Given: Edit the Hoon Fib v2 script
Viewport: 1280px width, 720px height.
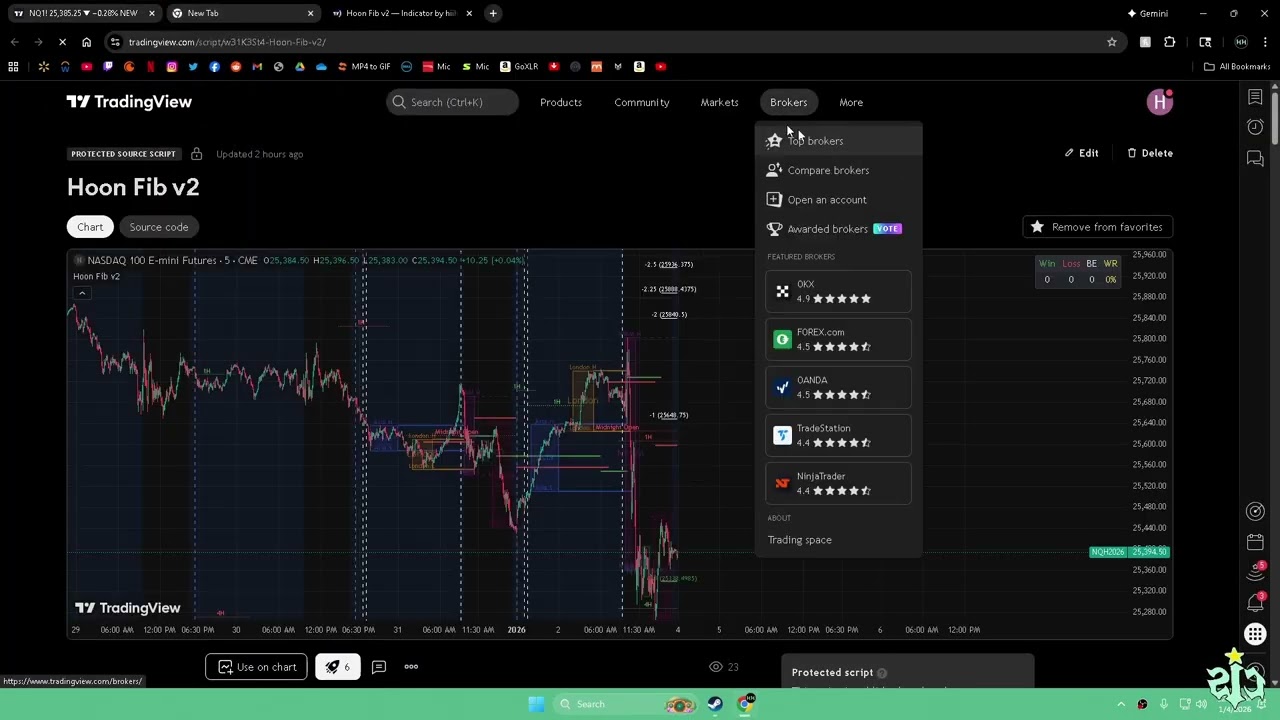Looking at the screenshot, I should click(1081, 153).
